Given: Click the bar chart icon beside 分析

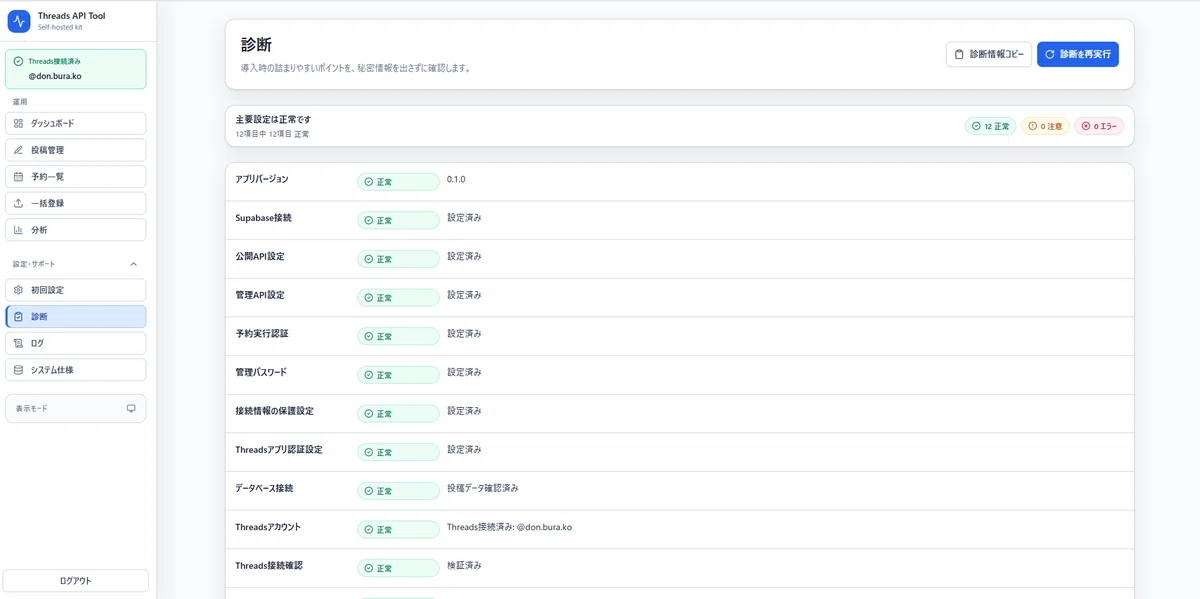Looking at the screenshot, I should coord(18,230).
